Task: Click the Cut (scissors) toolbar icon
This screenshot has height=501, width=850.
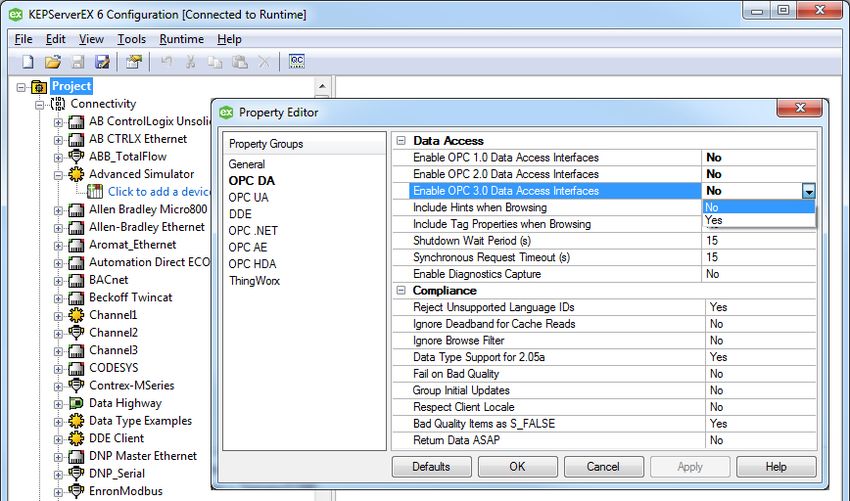Action: [190, 62]
